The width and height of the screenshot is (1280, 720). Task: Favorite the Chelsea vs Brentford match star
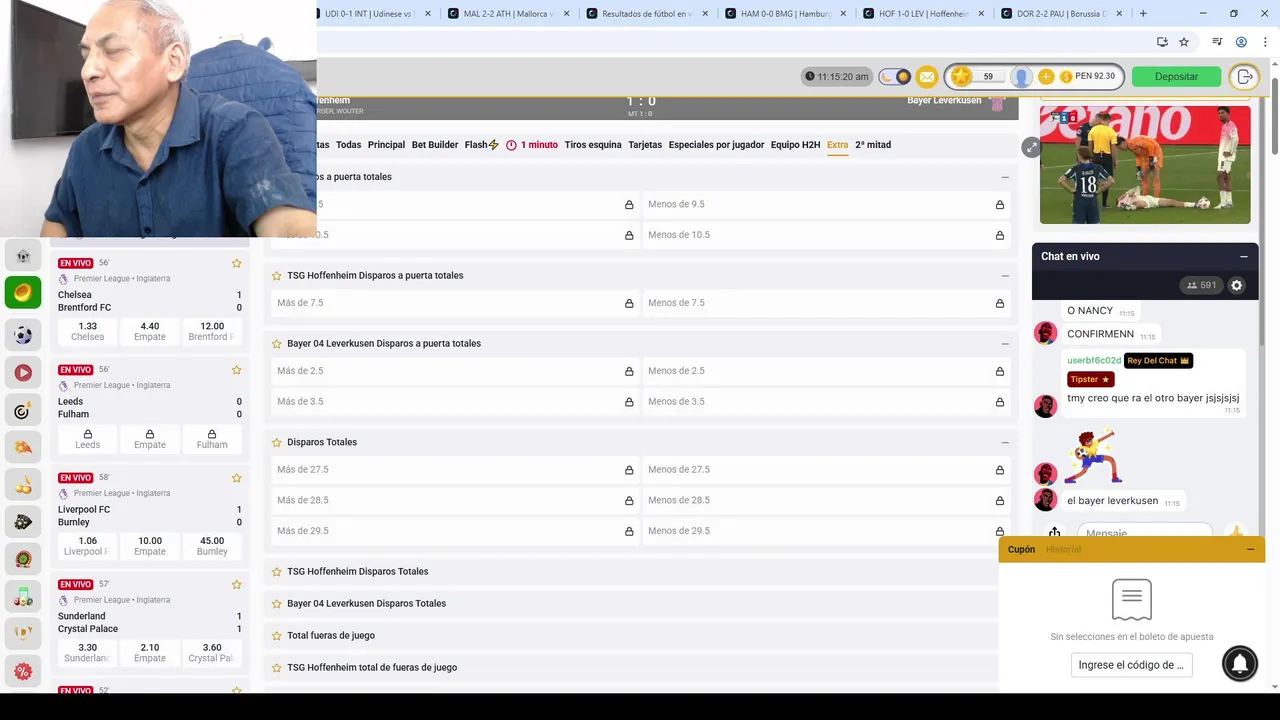pos(237,263)
